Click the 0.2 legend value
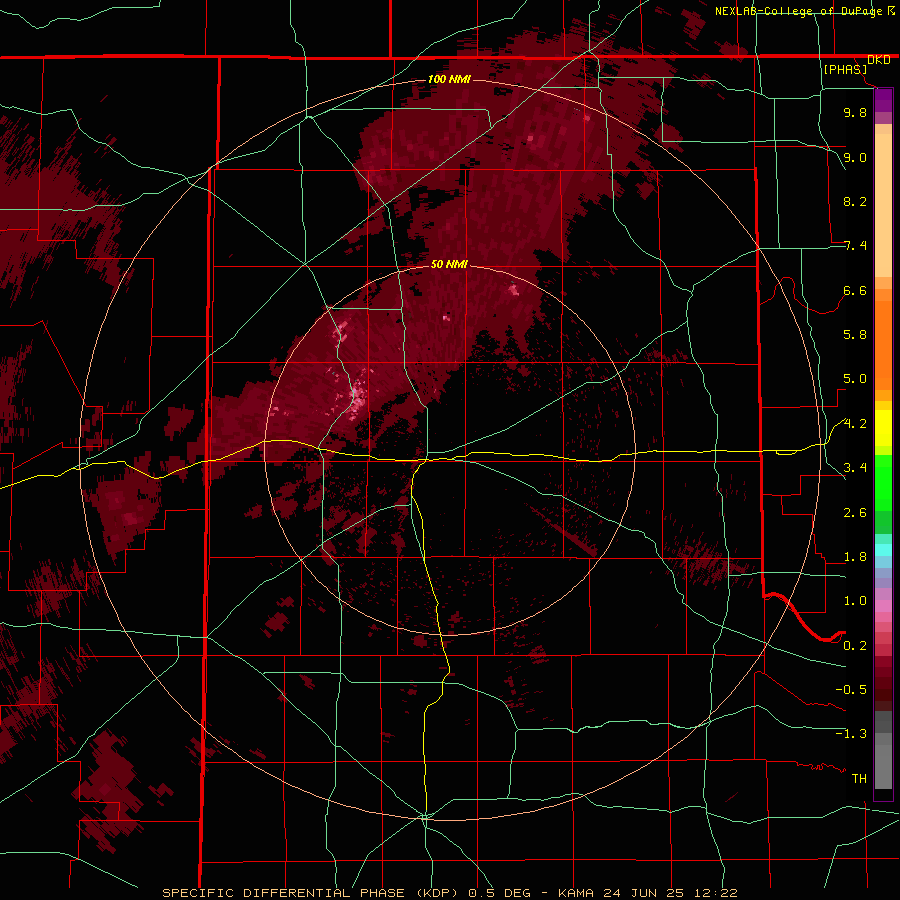Viewport: 900px width, 900px height. (x=855, y=646)
